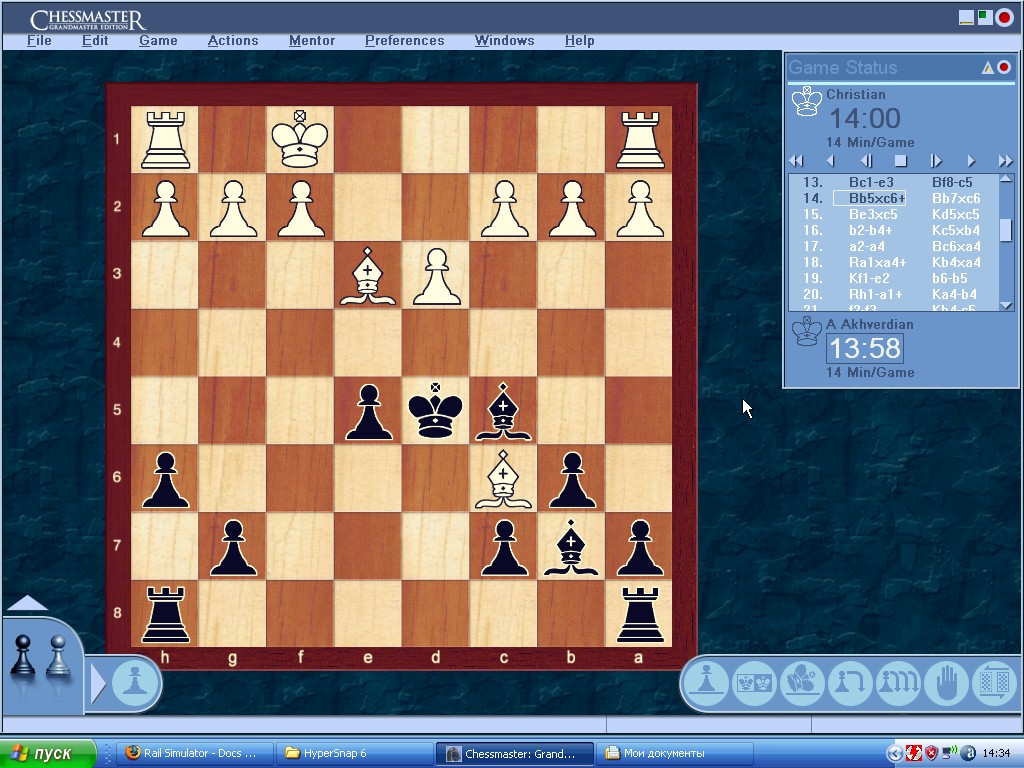Close Game Status panel with red dot
The height and width of the screenshot is (768, 1024).
point(1004,67)
